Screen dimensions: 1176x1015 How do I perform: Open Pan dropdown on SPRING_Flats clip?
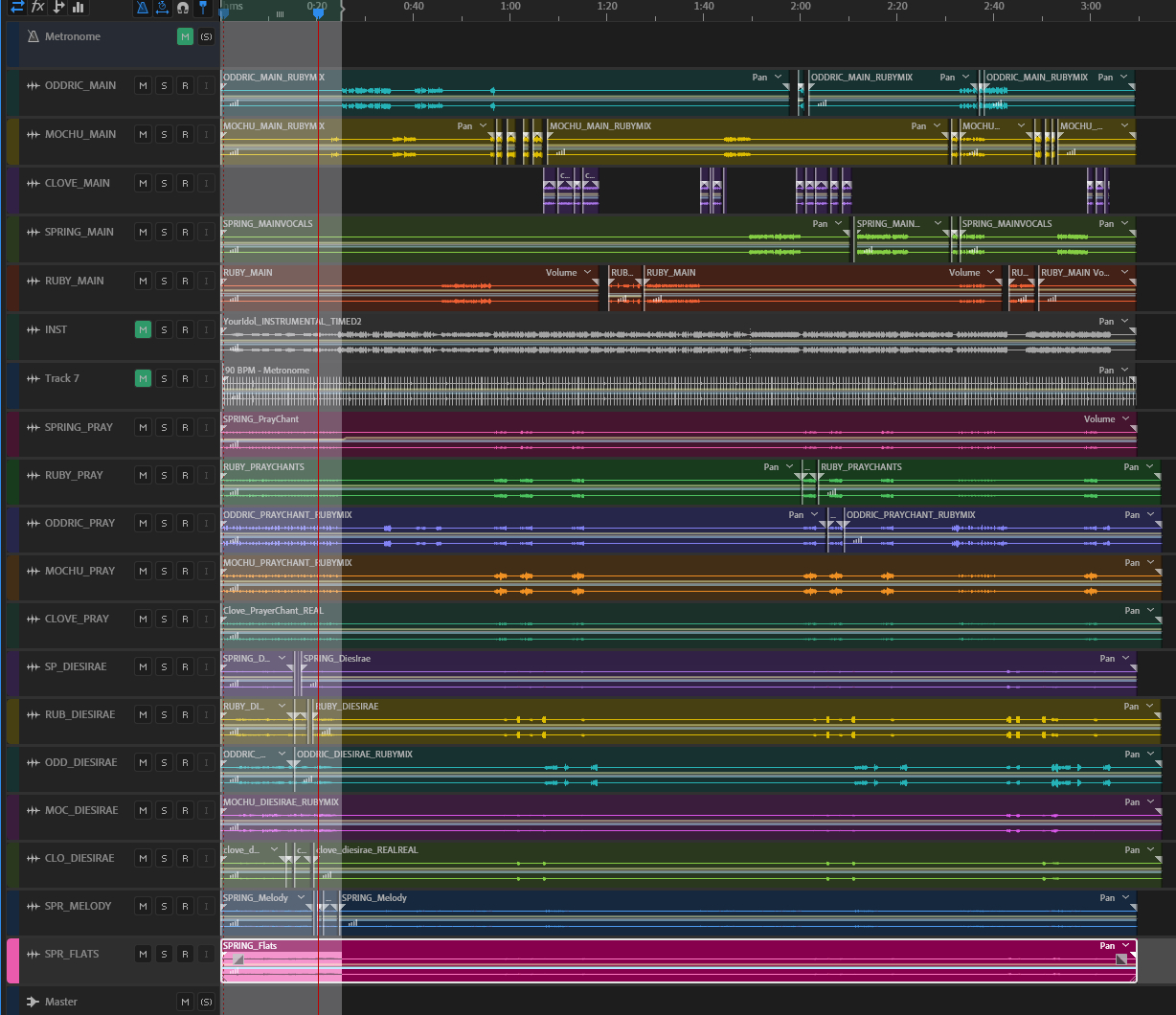pyautogui.click(x=1126, y=946)
